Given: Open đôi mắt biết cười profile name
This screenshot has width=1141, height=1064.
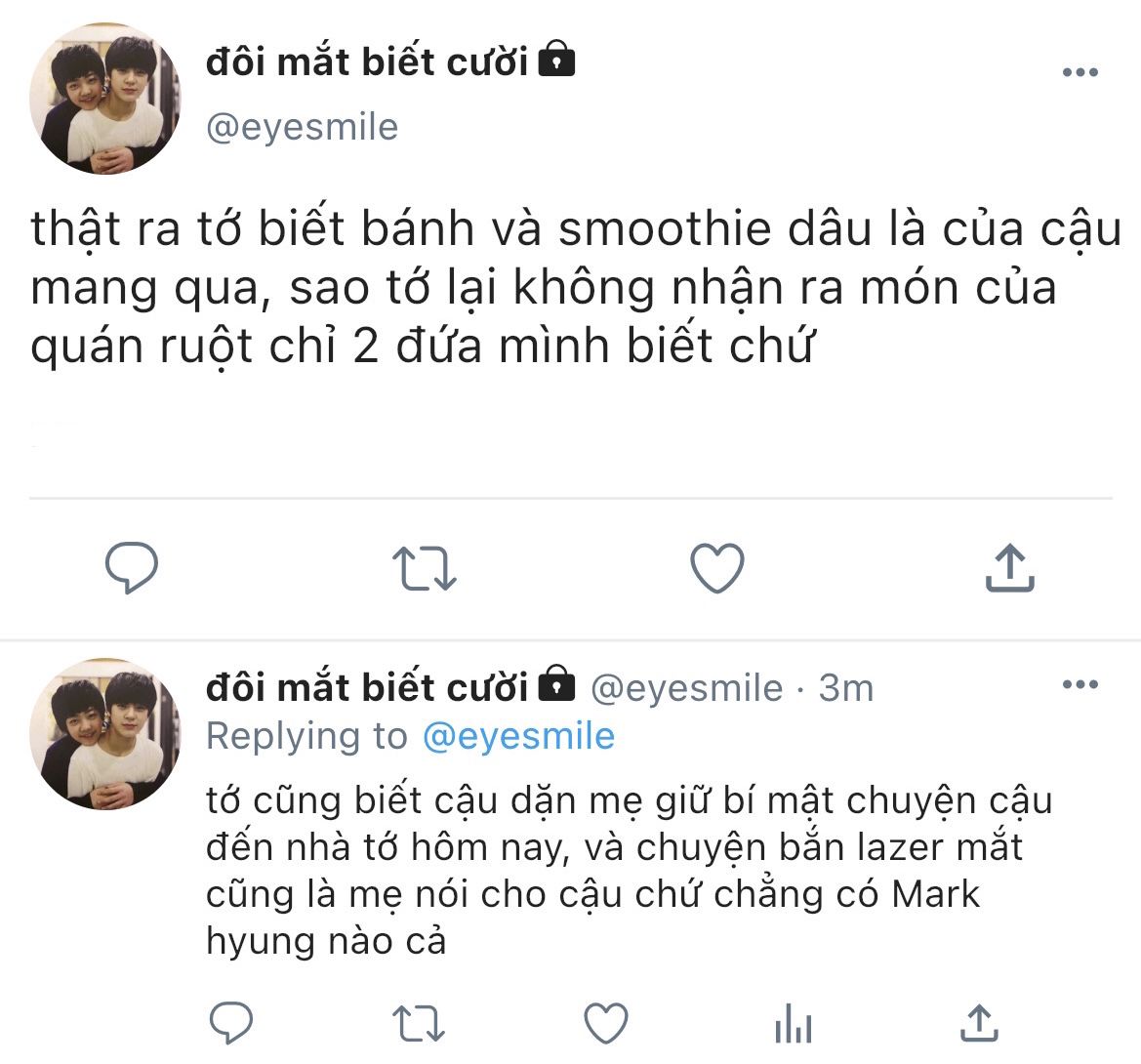Looking at the screenshot, I should 367,61.
